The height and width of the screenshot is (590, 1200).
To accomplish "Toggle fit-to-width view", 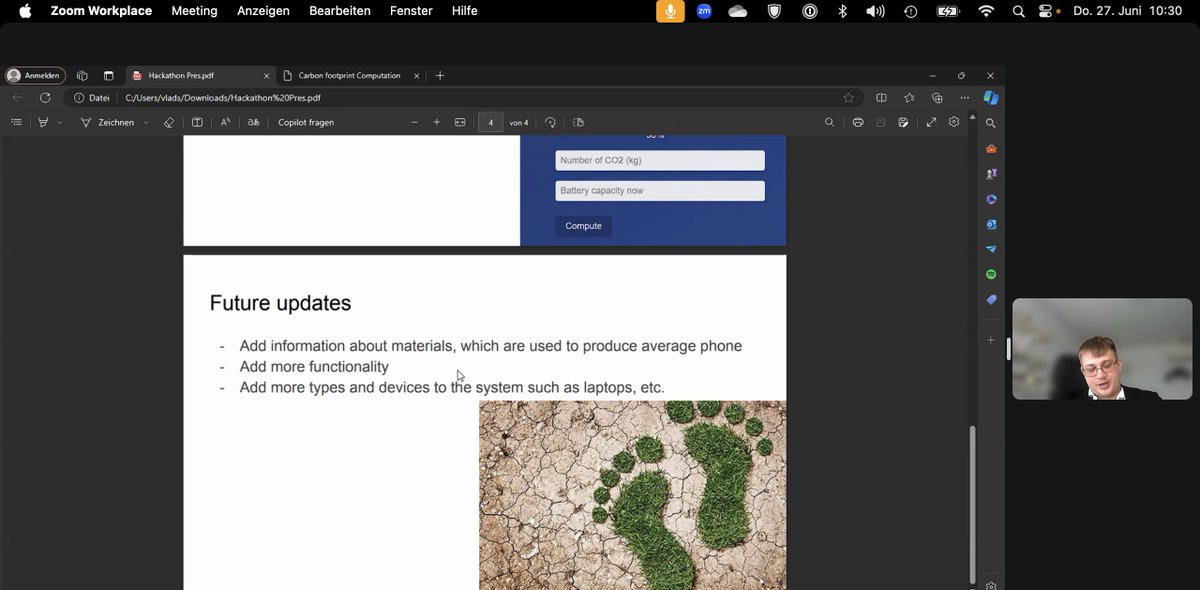I will 460,122.
